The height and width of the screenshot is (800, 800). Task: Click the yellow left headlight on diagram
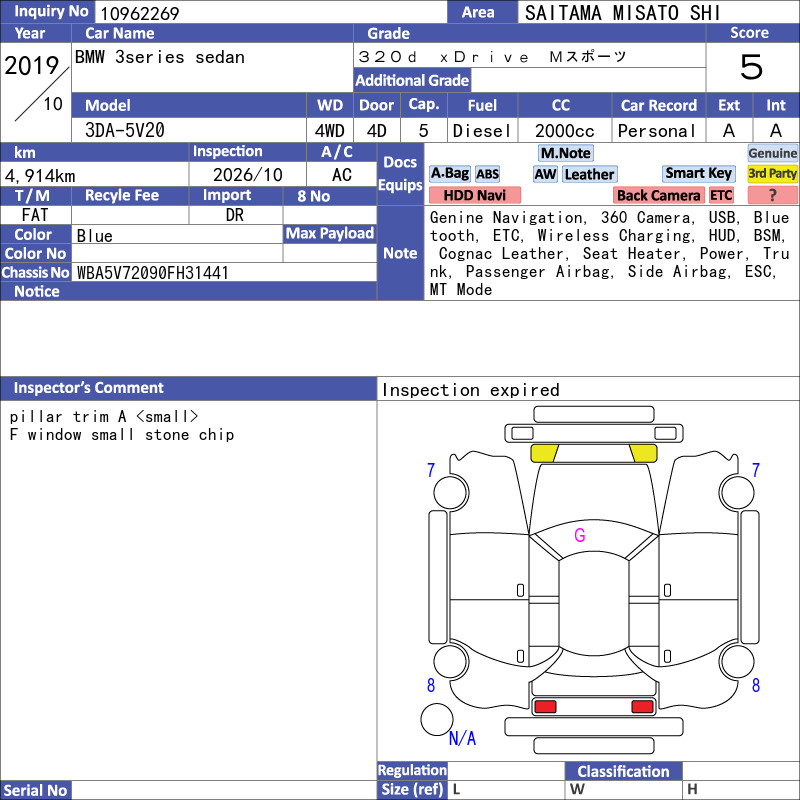point(544,453)
